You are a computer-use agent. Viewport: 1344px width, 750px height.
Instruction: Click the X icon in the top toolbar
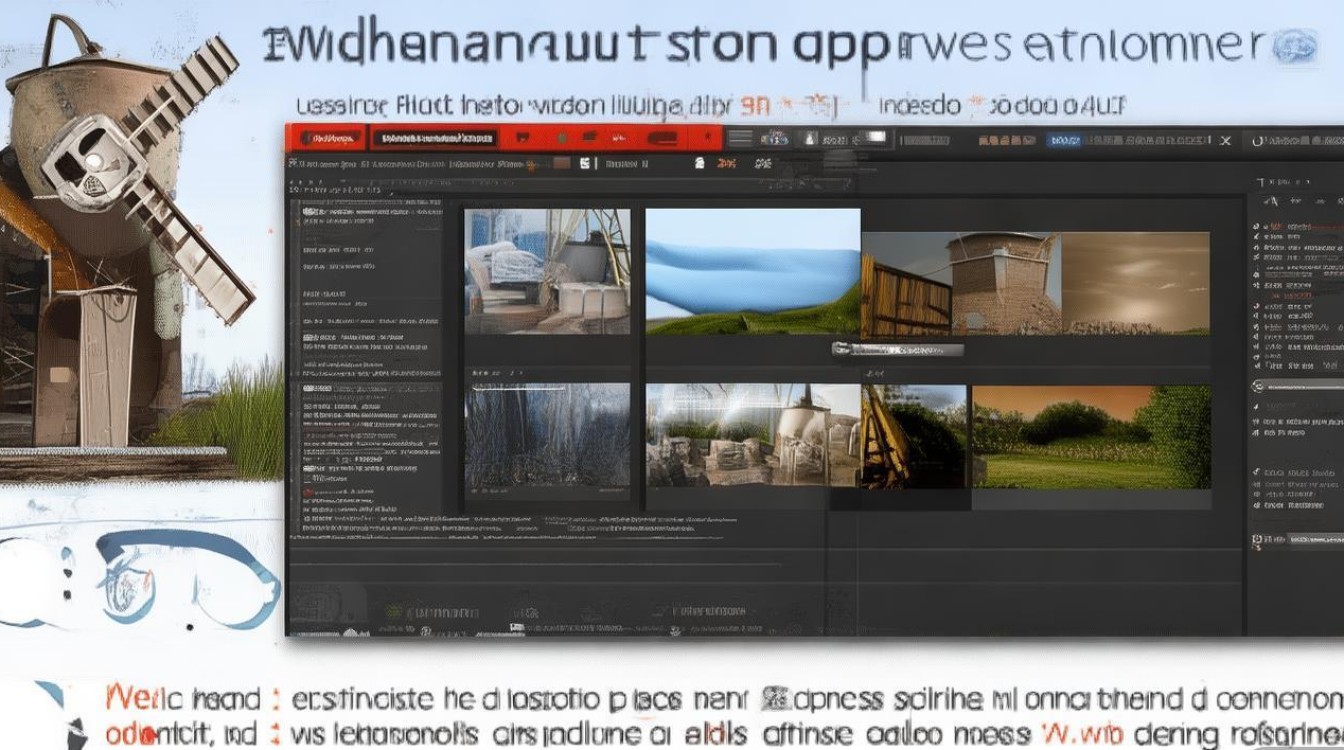1225,141
